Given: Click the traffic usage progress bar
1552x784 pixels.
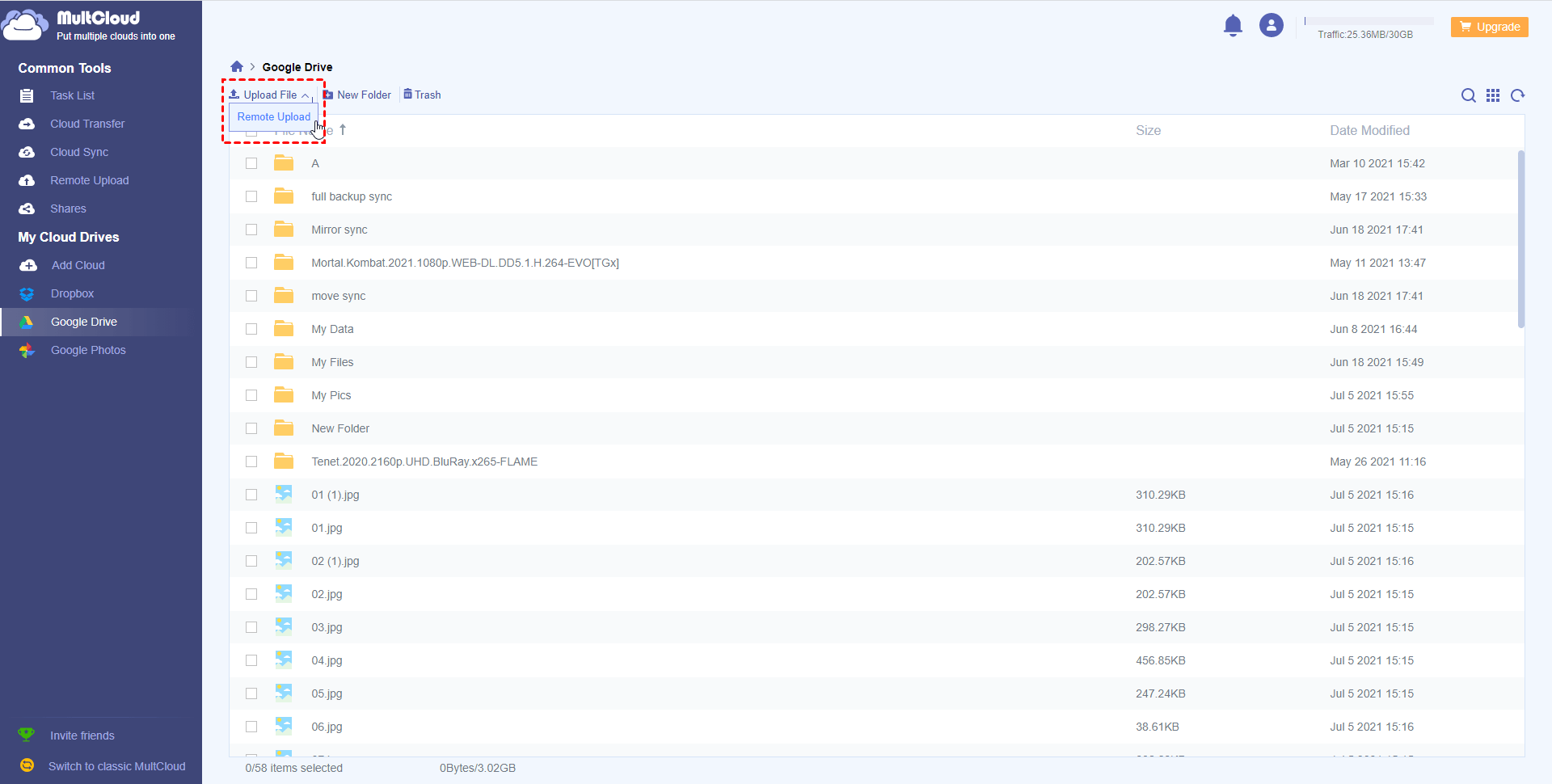Looking at the screenshot, I should pos(1369,21).
